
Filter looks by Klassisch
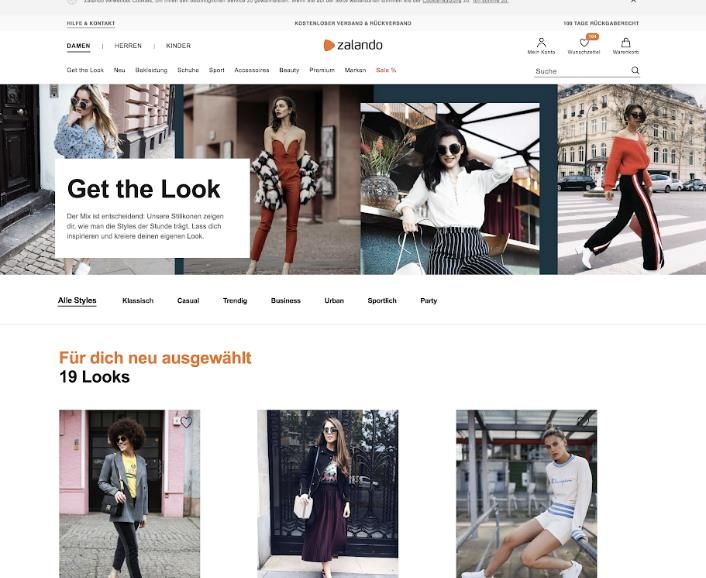(138, 301)
